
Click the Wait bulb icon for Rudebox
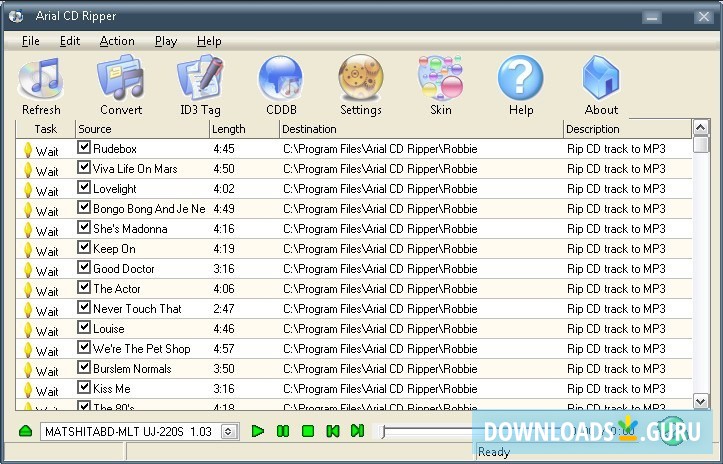[28, 150]
